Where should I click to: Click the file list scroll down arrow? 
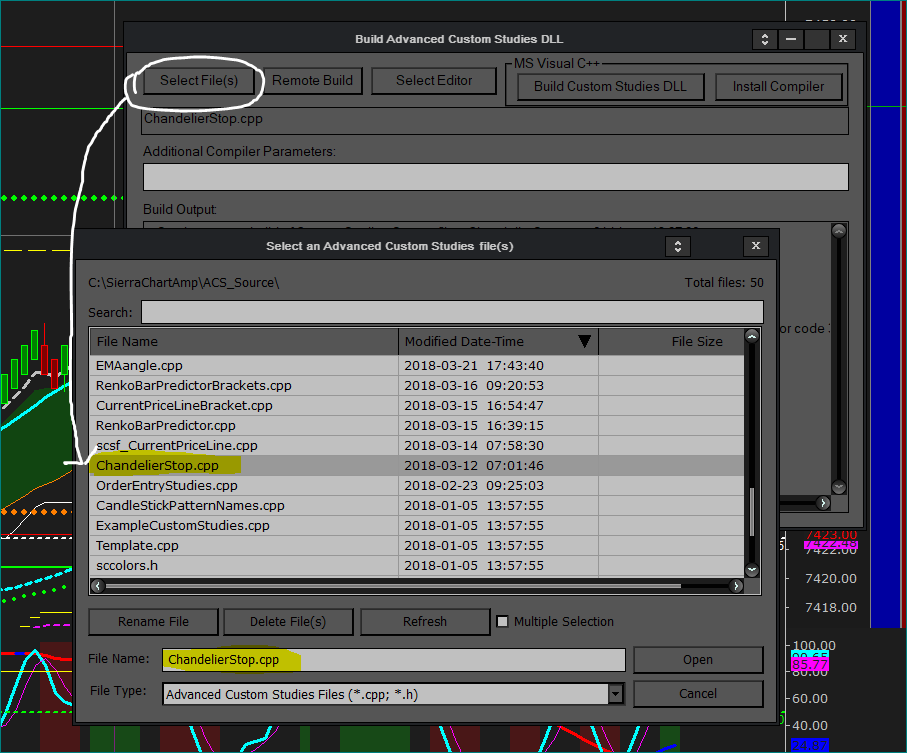tap(752, 570)
